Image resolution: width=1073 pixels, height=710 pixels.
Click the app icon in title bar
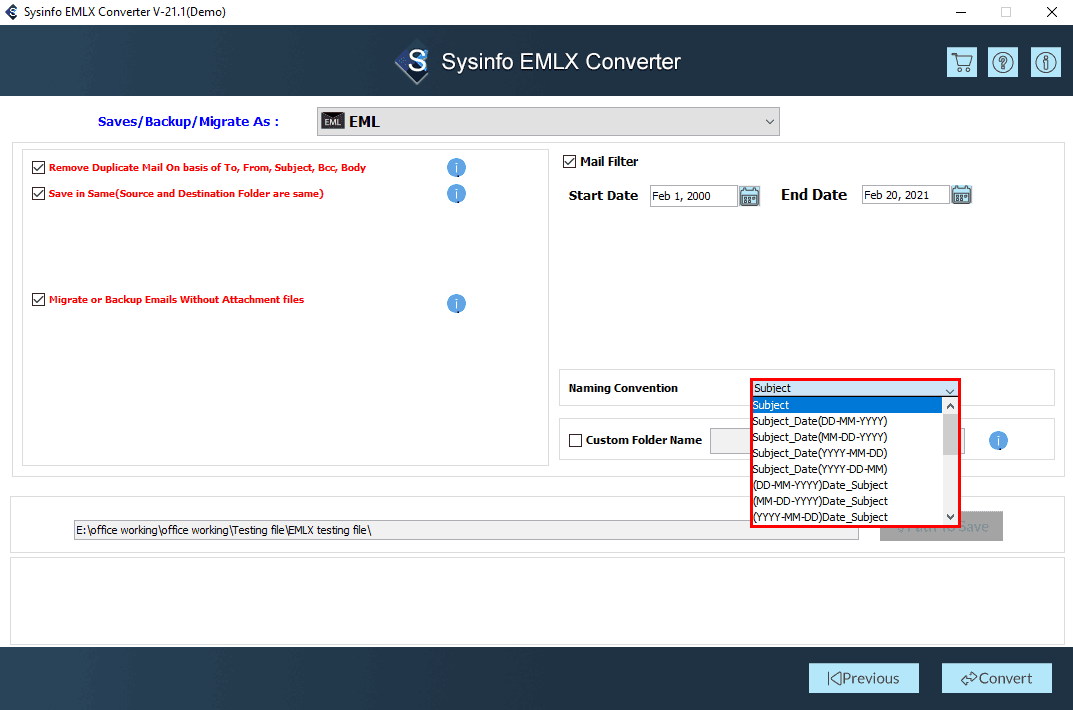pyautogui.click(x=11, y=12)
